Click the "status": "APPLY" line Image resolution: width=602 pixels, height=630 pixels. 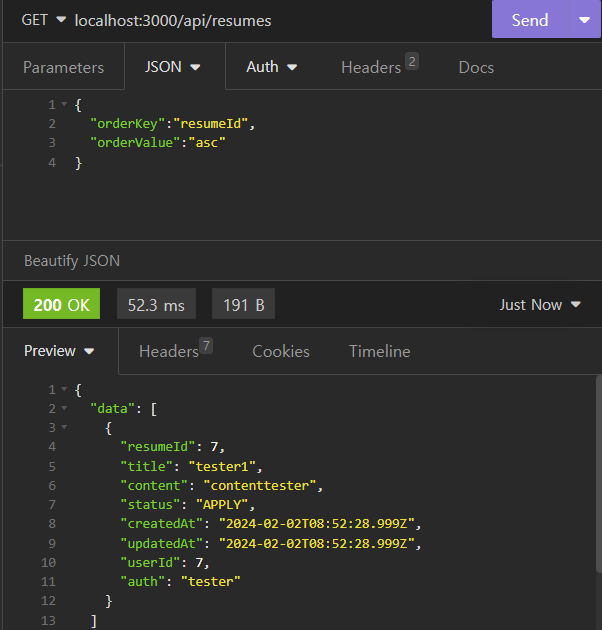[x=188, y=504]
